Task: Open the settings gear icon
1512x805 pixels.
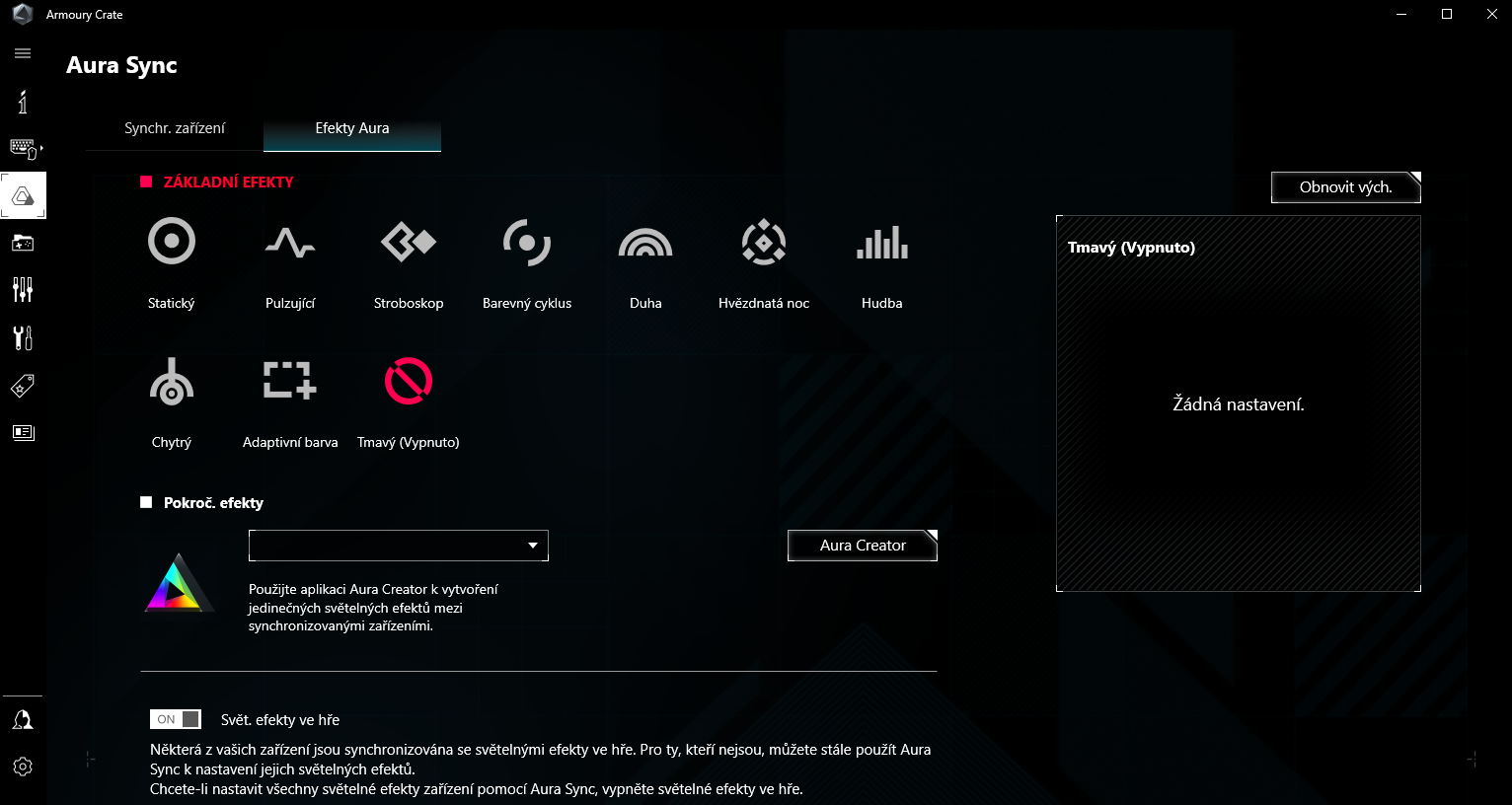Action: (23, 767)
